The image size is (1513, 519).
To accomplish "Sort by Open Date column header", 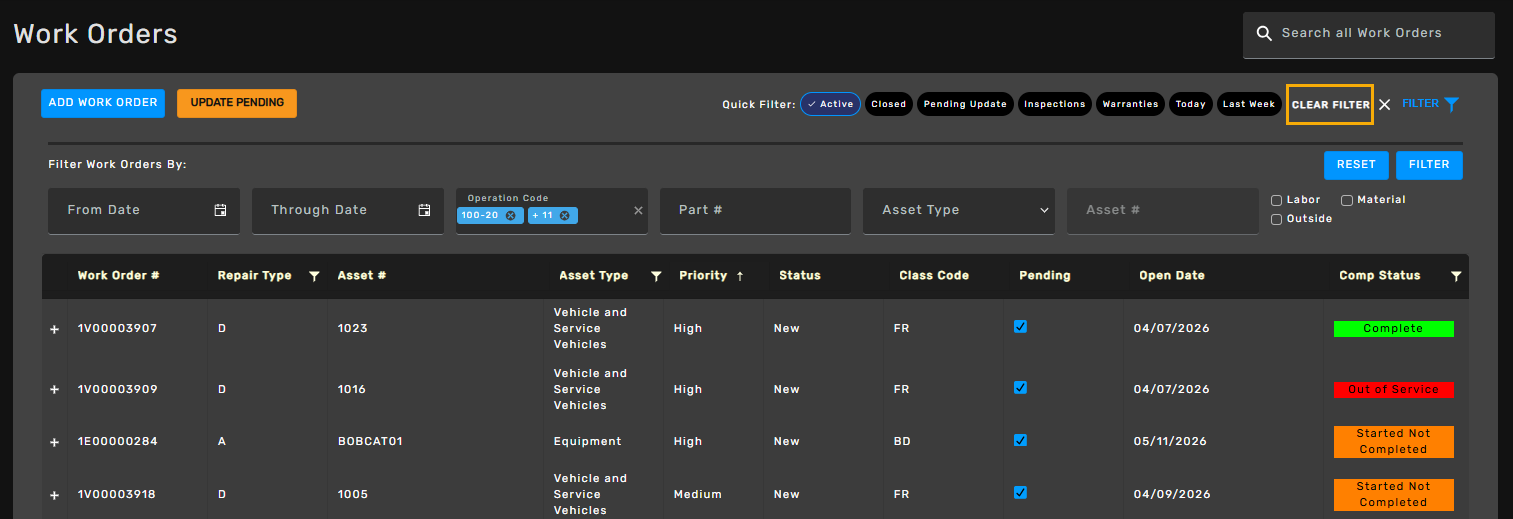I will [x=1172, y=276].
